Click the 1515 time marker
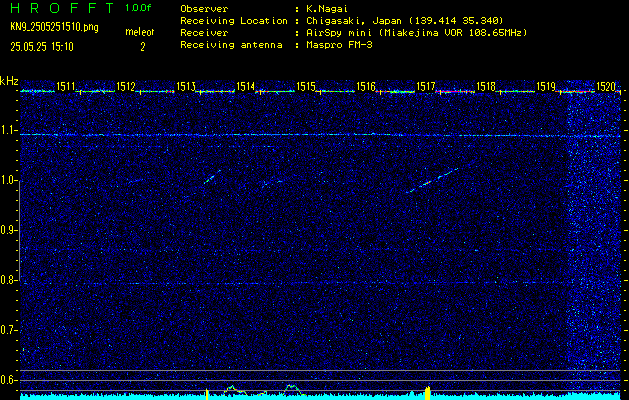 (x=306, y=86)
